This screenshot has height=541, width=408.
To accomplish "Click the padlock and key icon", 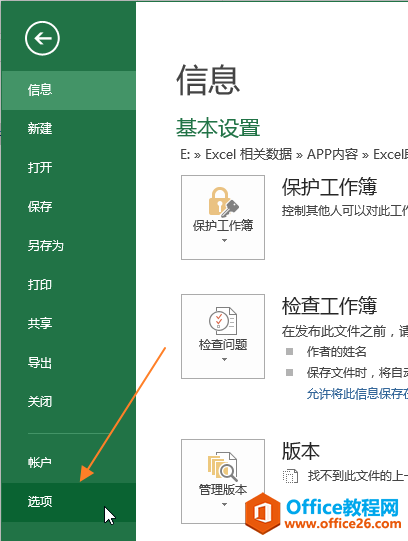I will click(x=223, y=202).
